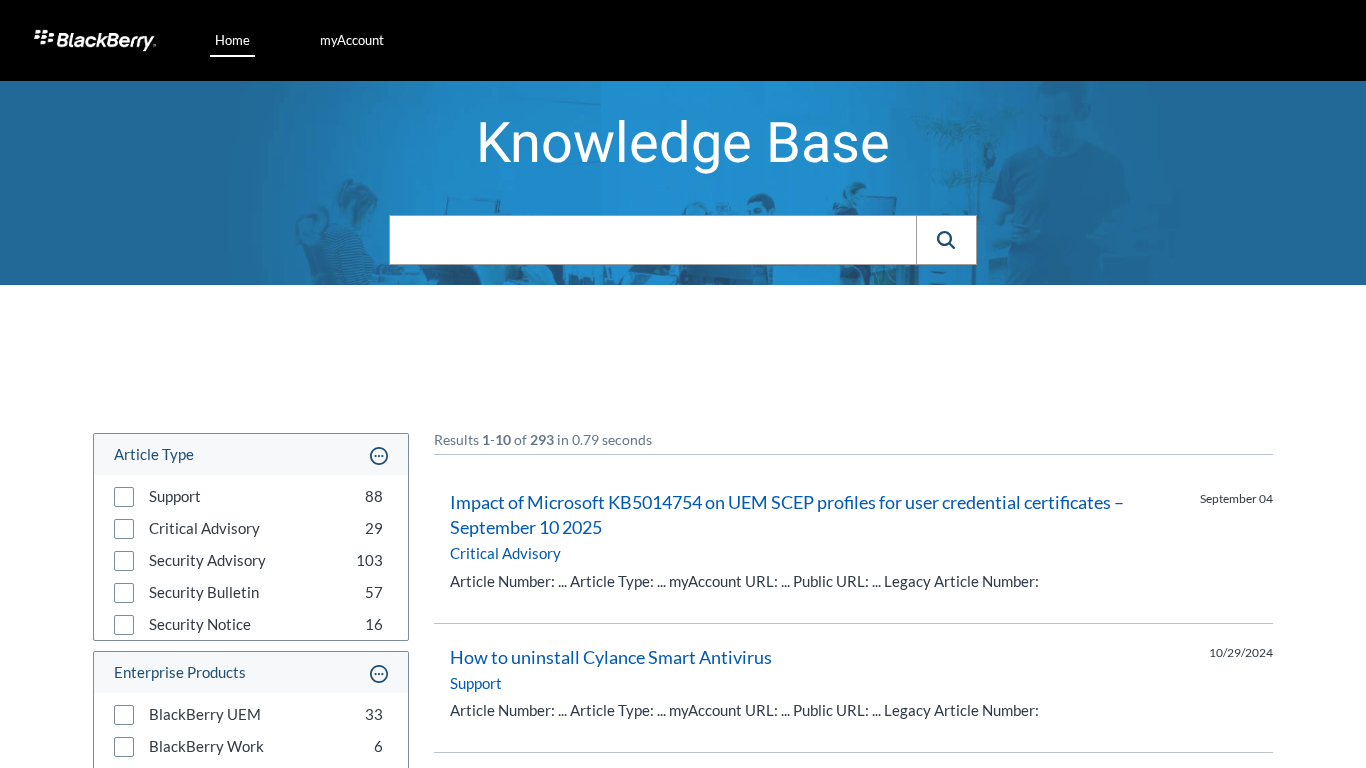This screenshot has height=768, width=1366.
Task: Click the 'September 04' result date
Action: click(x=1236, y=499)
